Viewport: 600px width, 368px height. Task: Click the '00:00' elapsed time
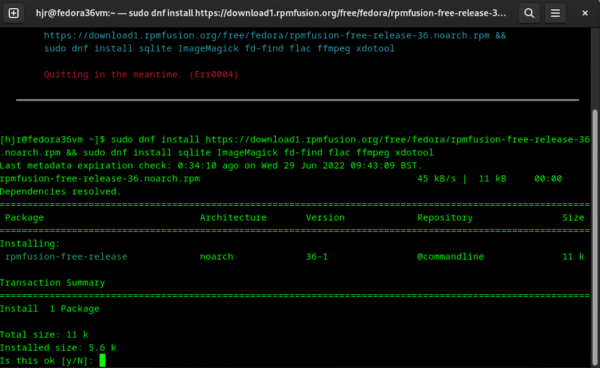tap(548, 179)
